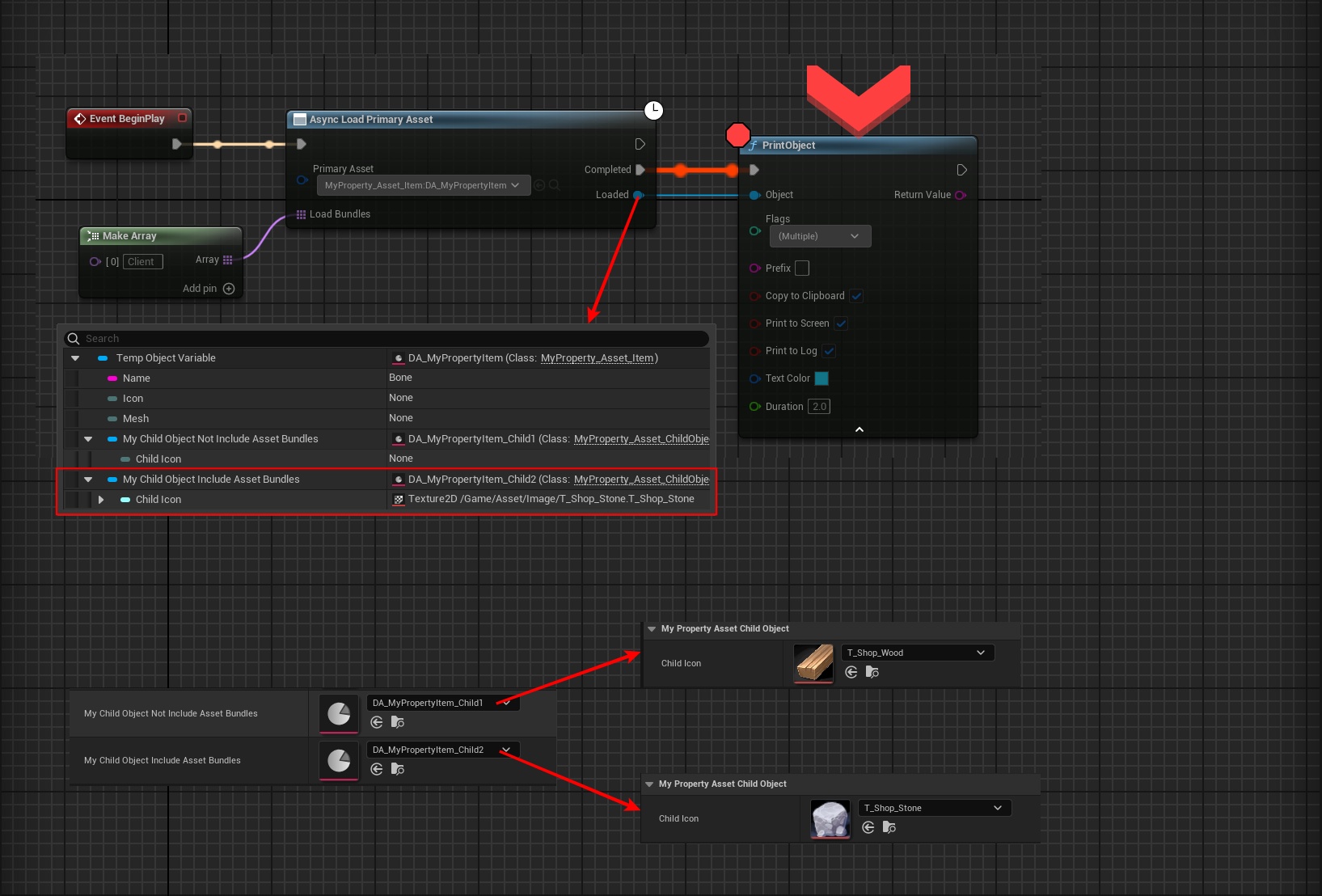The height and width of the screenshot is (896, 1322).
Task: Click the browse icon under DA_MyPropertyItem_Child2
Action: click(397, 769)
